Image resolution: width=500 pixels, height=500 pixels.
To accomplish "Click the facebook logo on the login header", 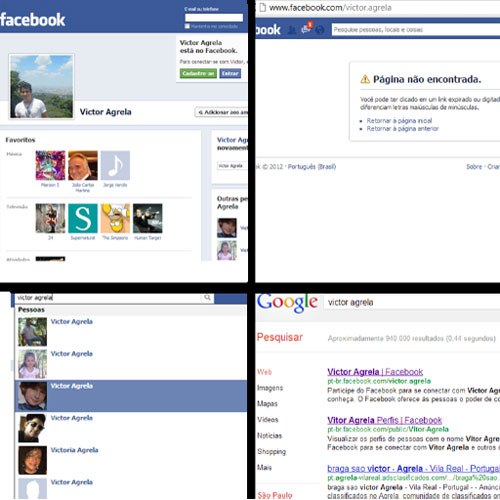I will click(x=32, y=19).
